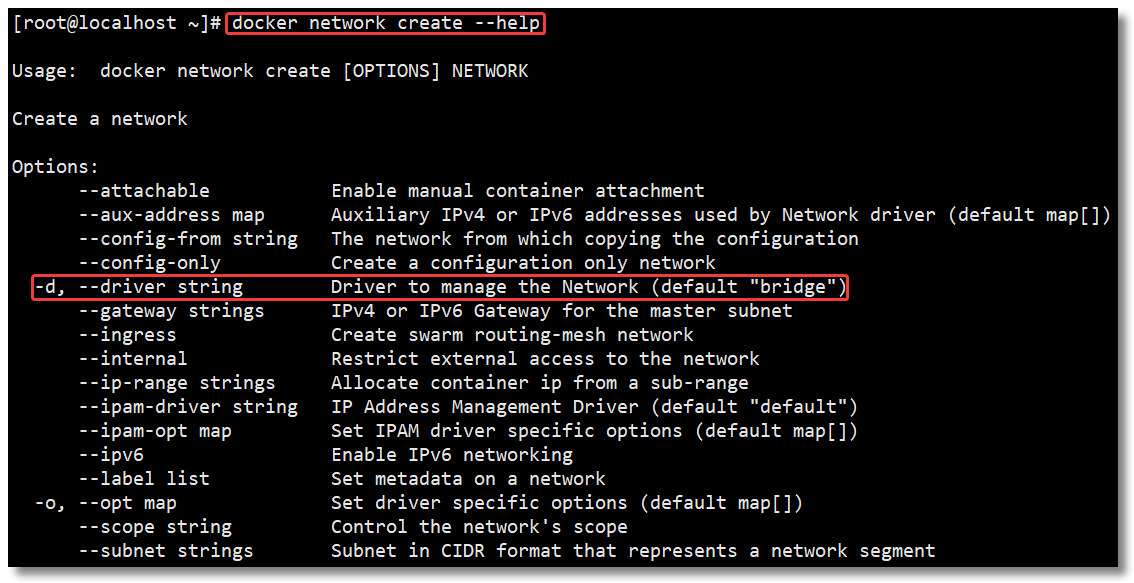1134x583 pixels.
Task: Click the --subnet strings option
Action: 166,551
